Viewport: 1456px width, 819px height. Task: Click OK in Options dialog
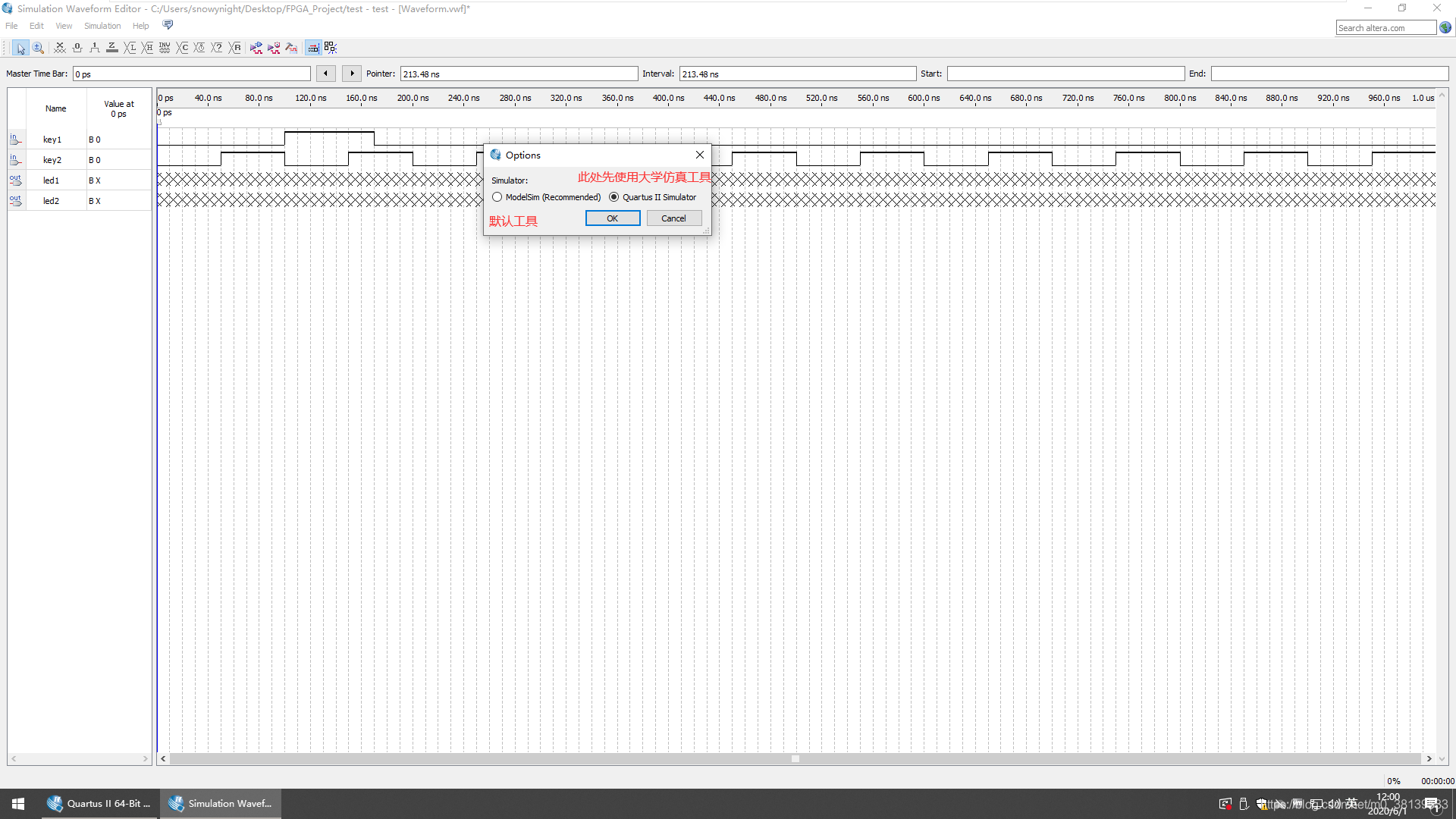click(x=612, y=218)
